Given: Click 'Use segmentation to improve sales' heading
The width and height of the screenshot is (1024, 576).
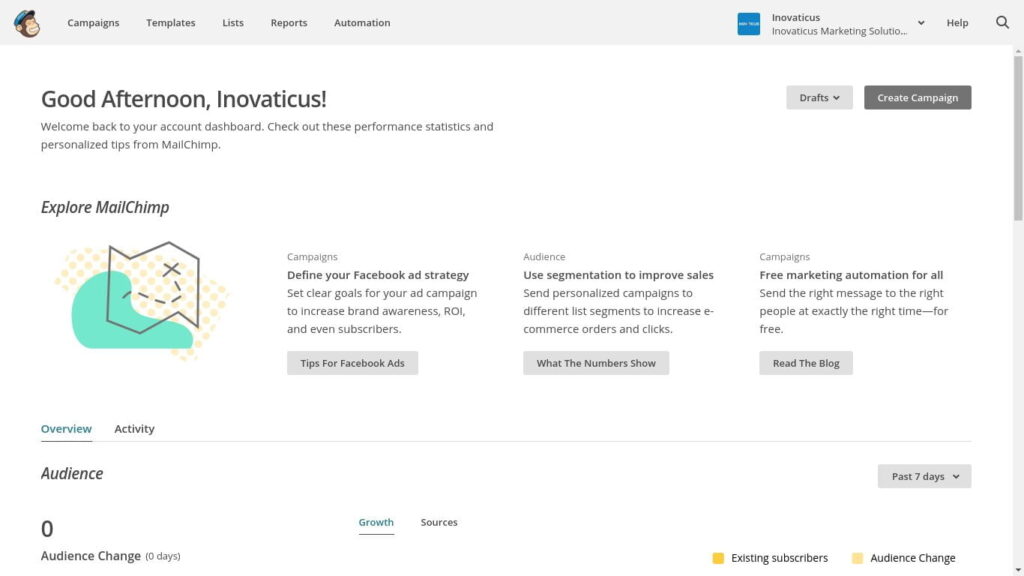Looking at the screenshot, I should pyautogui.click(x=618, y=275).
